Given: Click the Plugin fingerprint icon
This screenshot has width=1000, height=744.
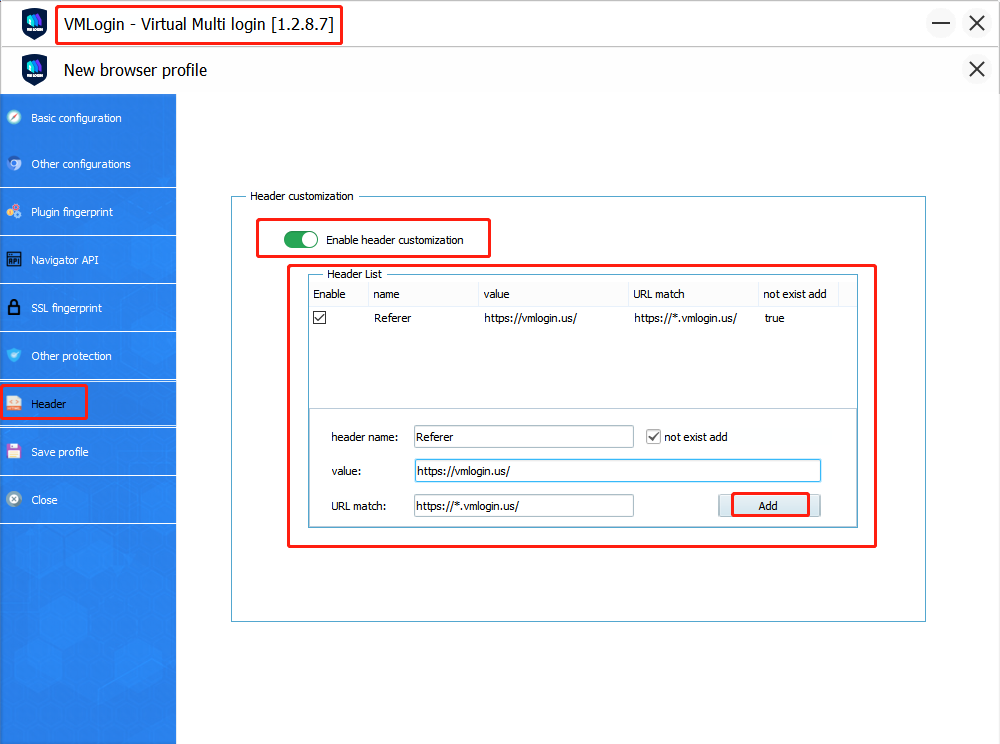Looking at the screenshot, I should coord(14,212).
